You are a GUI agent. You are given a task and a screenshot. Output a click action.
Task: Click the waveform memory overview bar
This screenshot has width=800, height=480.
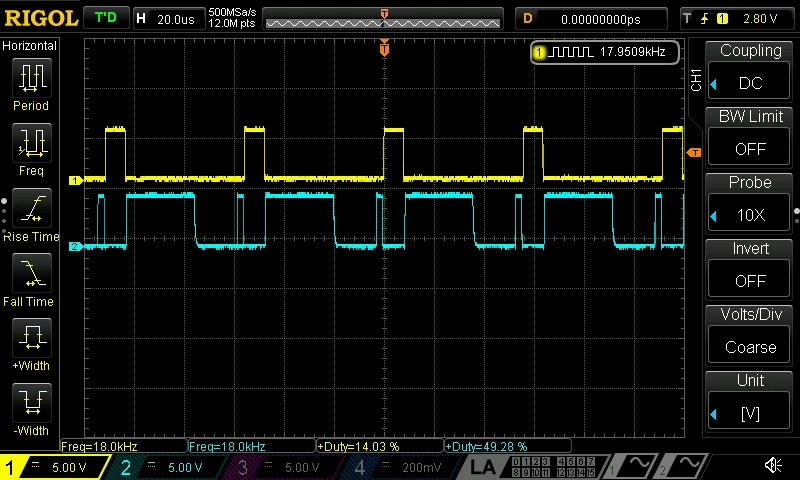click(383, 19)
